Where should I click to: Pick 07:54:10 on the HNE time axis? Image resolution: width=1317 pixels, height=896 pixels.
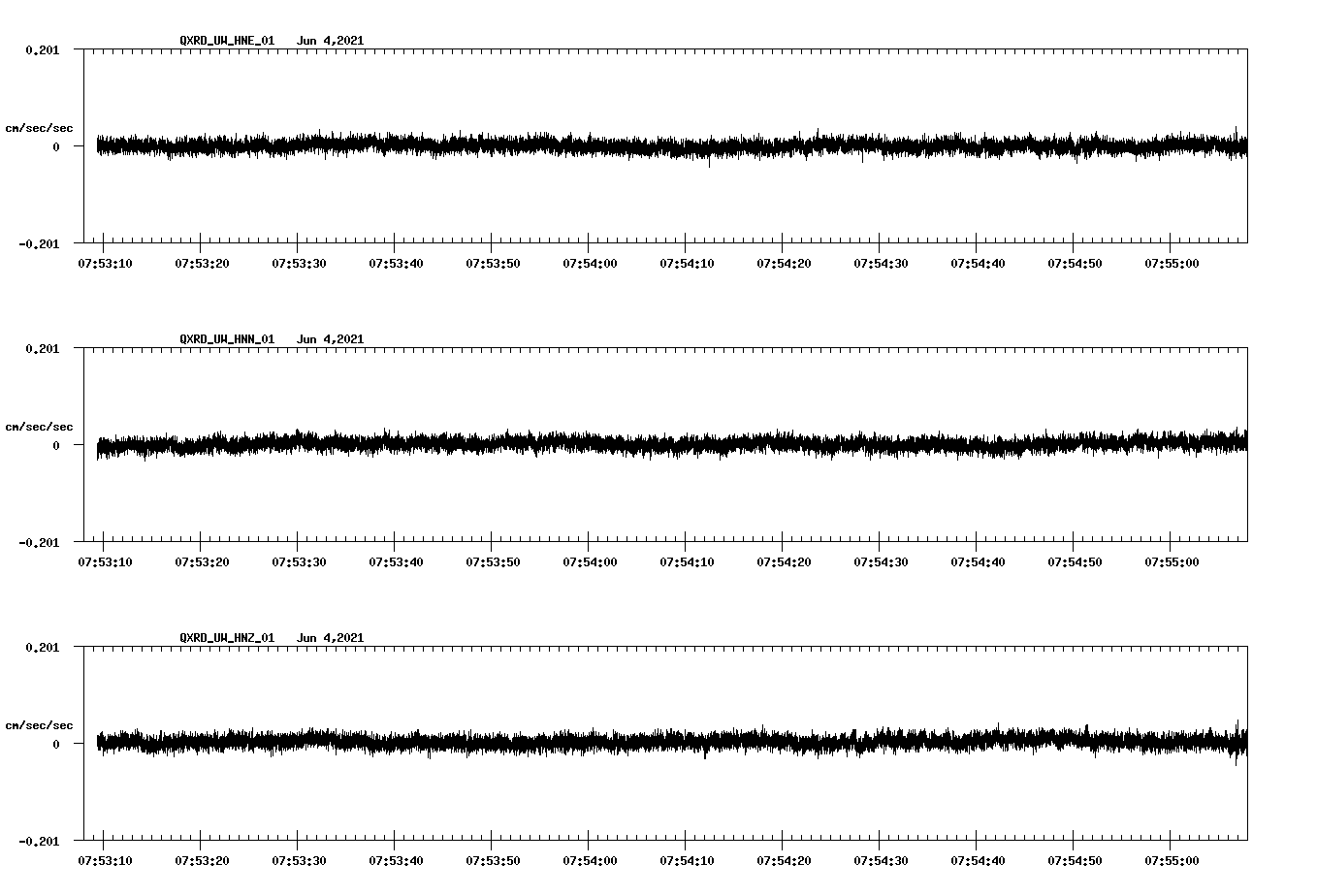tap(687, 263)
